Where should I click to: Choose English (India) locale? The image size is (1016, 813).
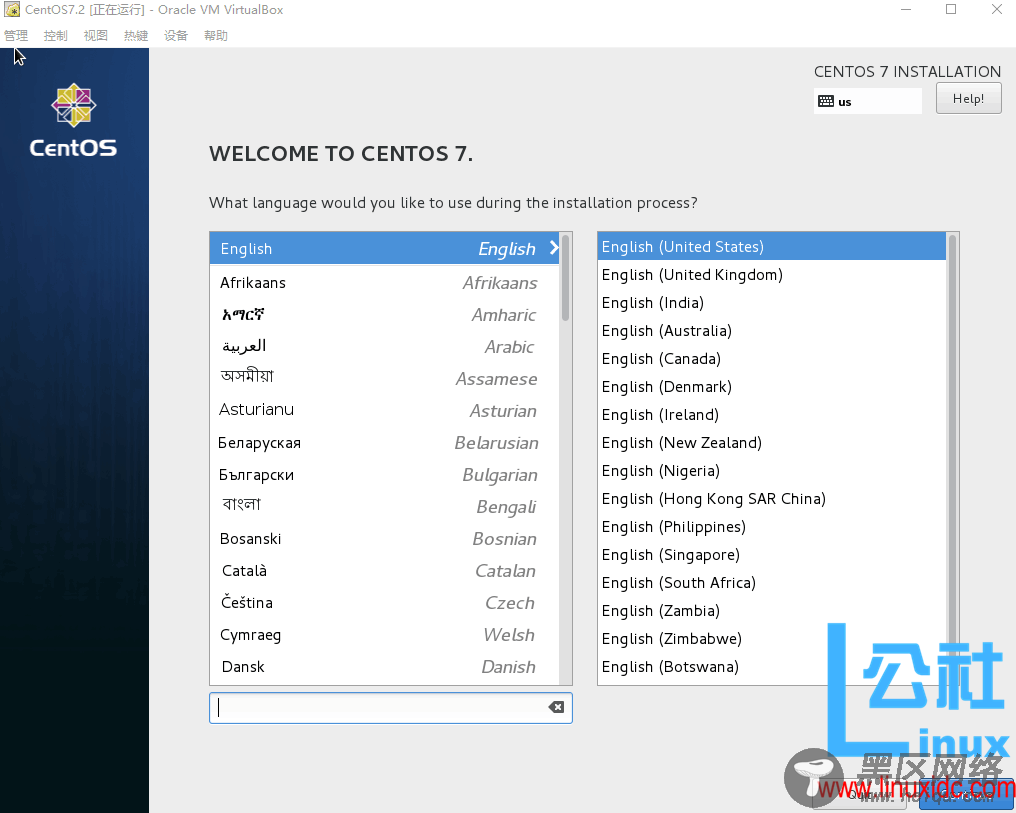point(772,303)
